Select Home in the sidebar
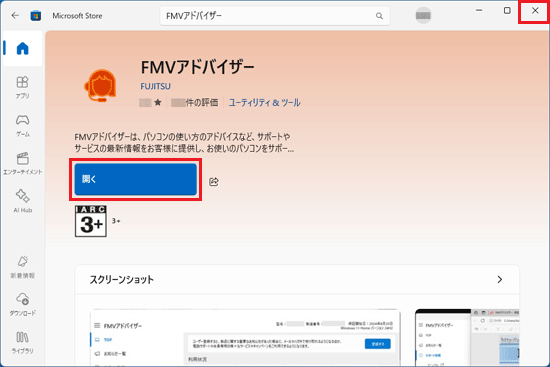 coord(22,48)
